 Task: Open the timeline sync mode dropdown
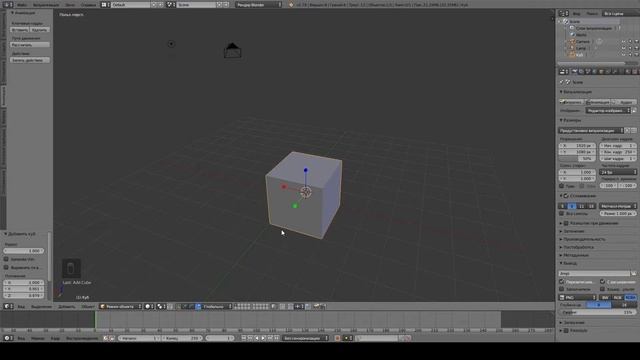tap(305, 338)
